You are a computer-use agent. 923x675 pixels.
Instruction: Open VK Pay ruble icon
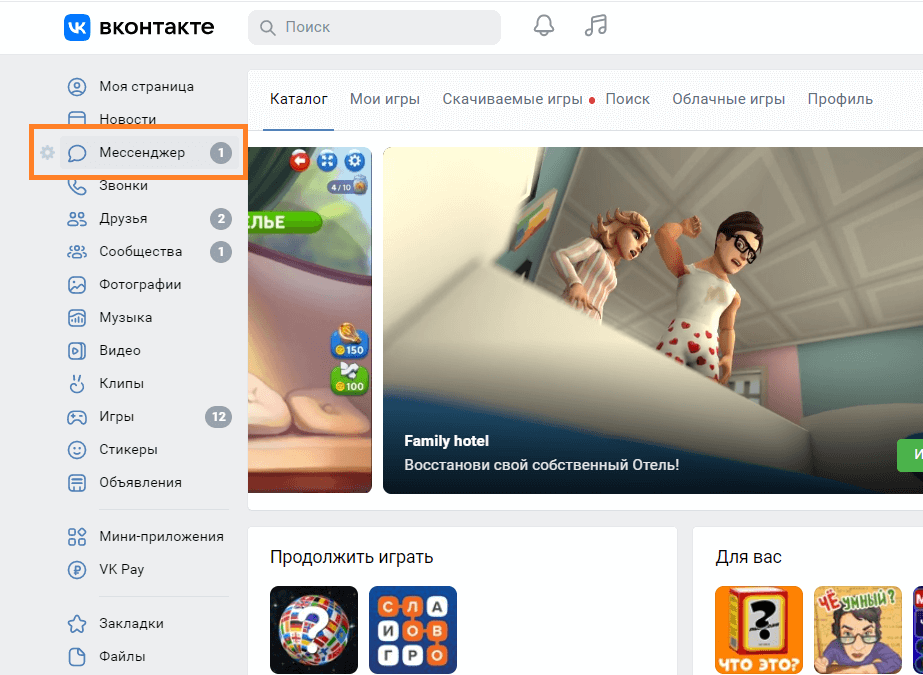click(x=77, y=570)
